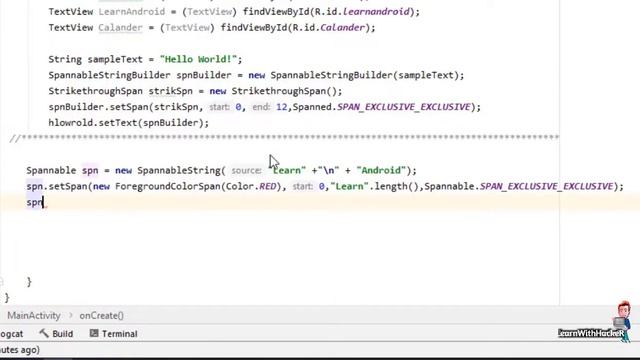Click 'Color.RED' in ForegroundColorSpan
The width and height of the screenshot is (640, 360).
251,187
